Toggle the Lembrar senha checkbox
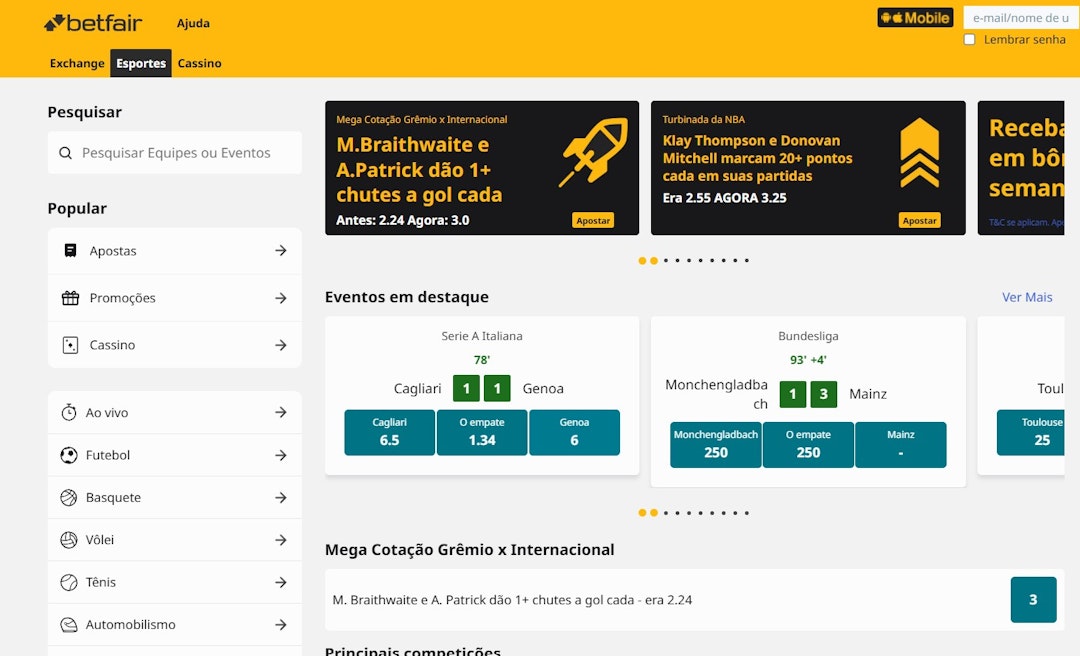1080x656 pixels. (x=969, y=39)
